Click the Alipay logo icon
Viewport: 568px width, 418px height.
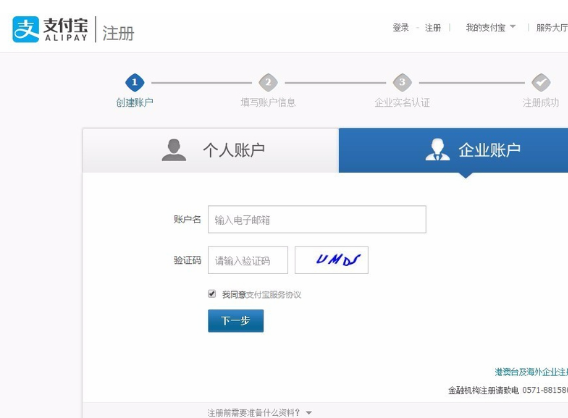click(26, 29)
